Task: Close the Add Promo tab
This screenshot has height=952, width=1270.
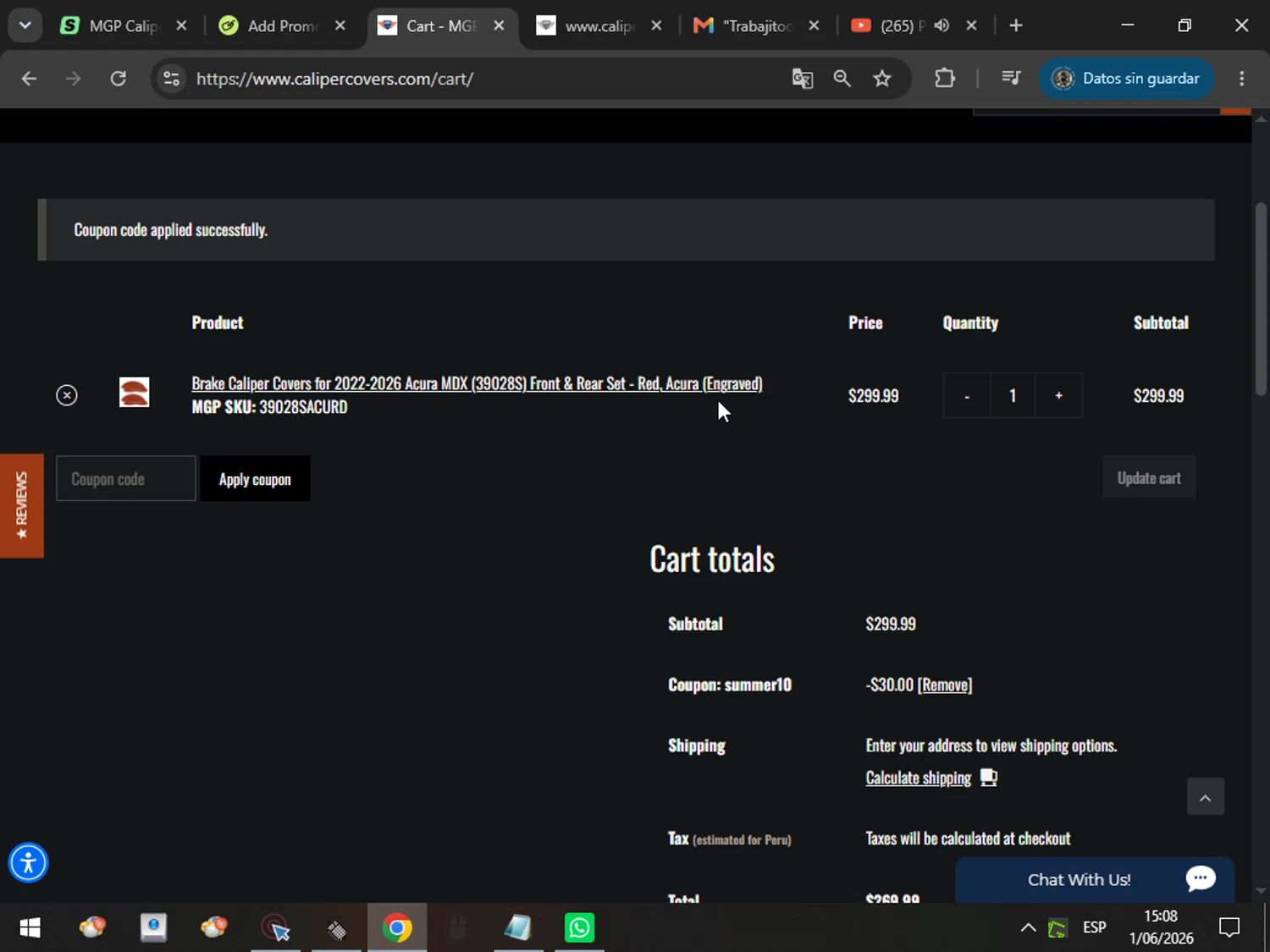Action: (x=340, y=25)
